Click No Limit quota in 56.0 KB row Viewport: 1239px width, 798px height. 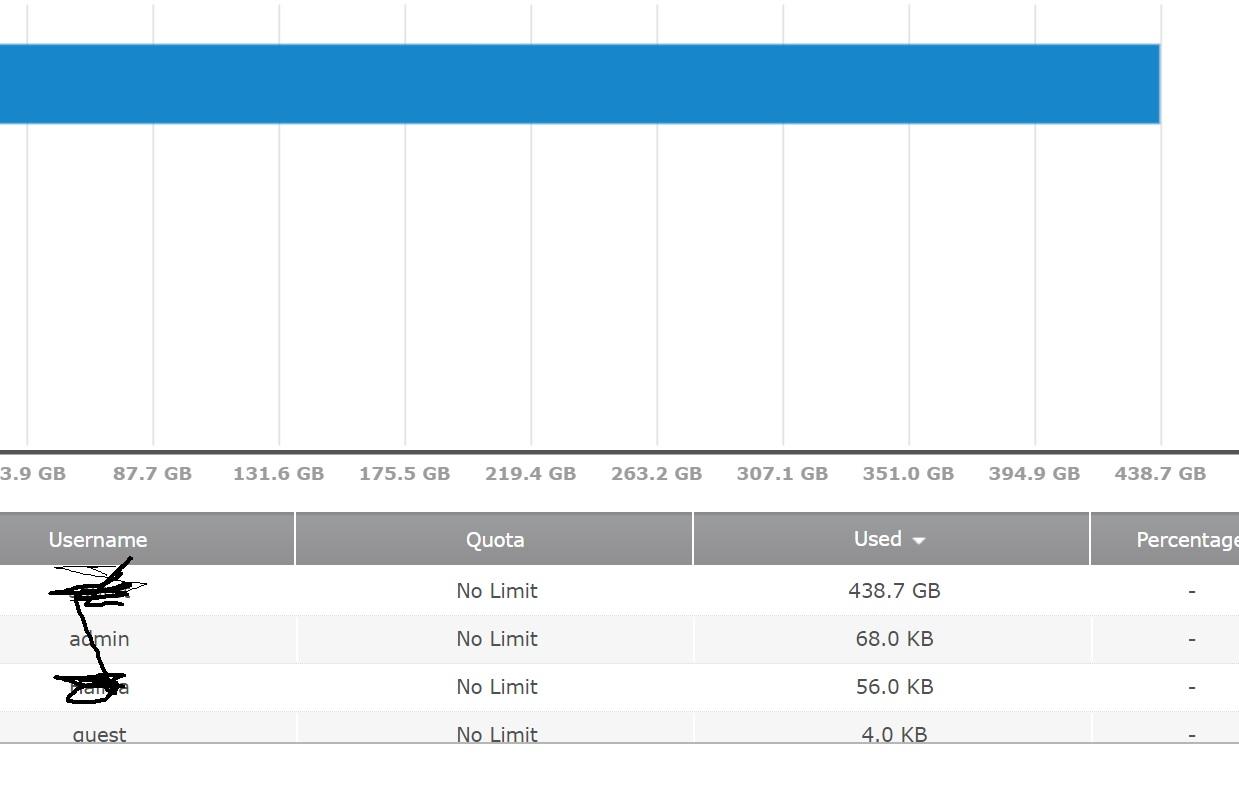click(x=497, y=687)
